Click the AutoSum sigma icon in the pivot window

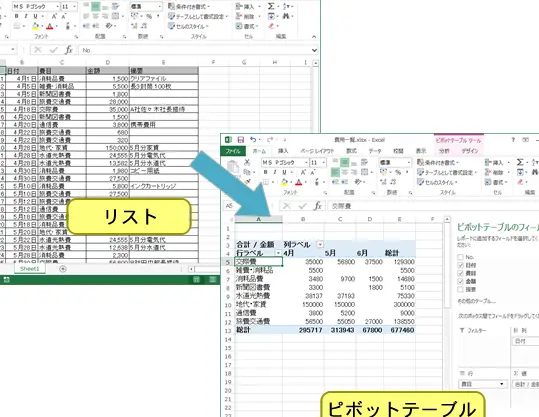click(520, 162)
